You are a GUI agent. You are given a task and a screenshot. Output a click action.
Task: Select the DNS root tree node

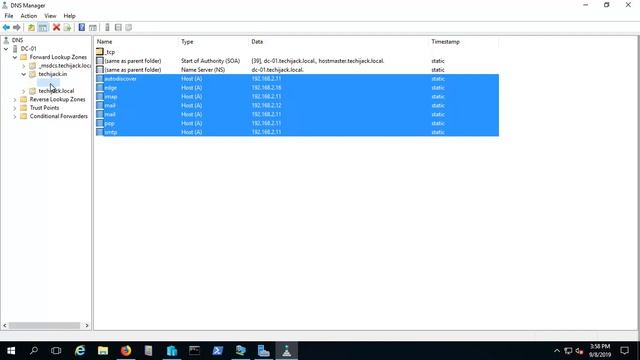tap(17, 40)
